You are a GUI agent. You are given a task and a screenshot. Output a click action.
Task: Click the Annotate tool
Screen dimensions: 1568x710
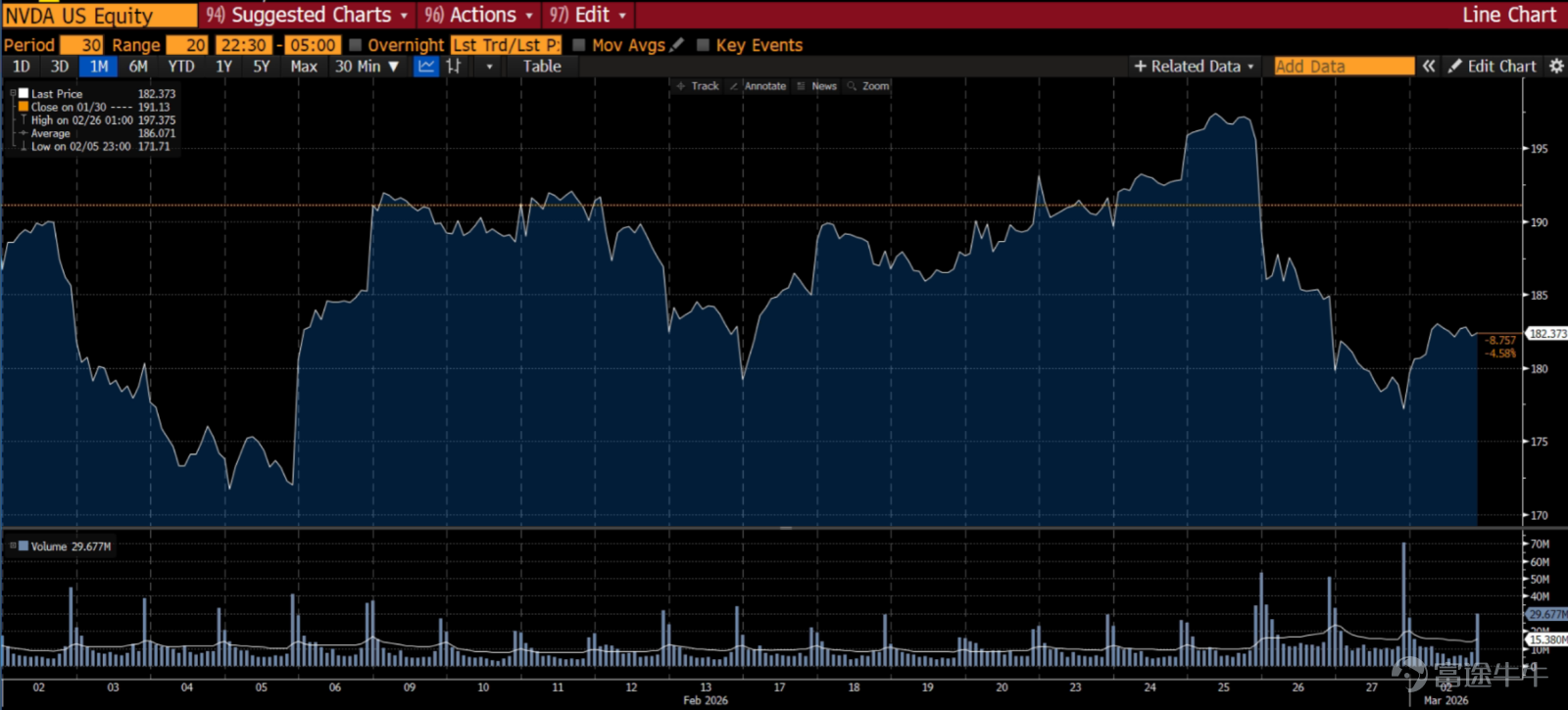pyautogui.click(x=758, y=86)
